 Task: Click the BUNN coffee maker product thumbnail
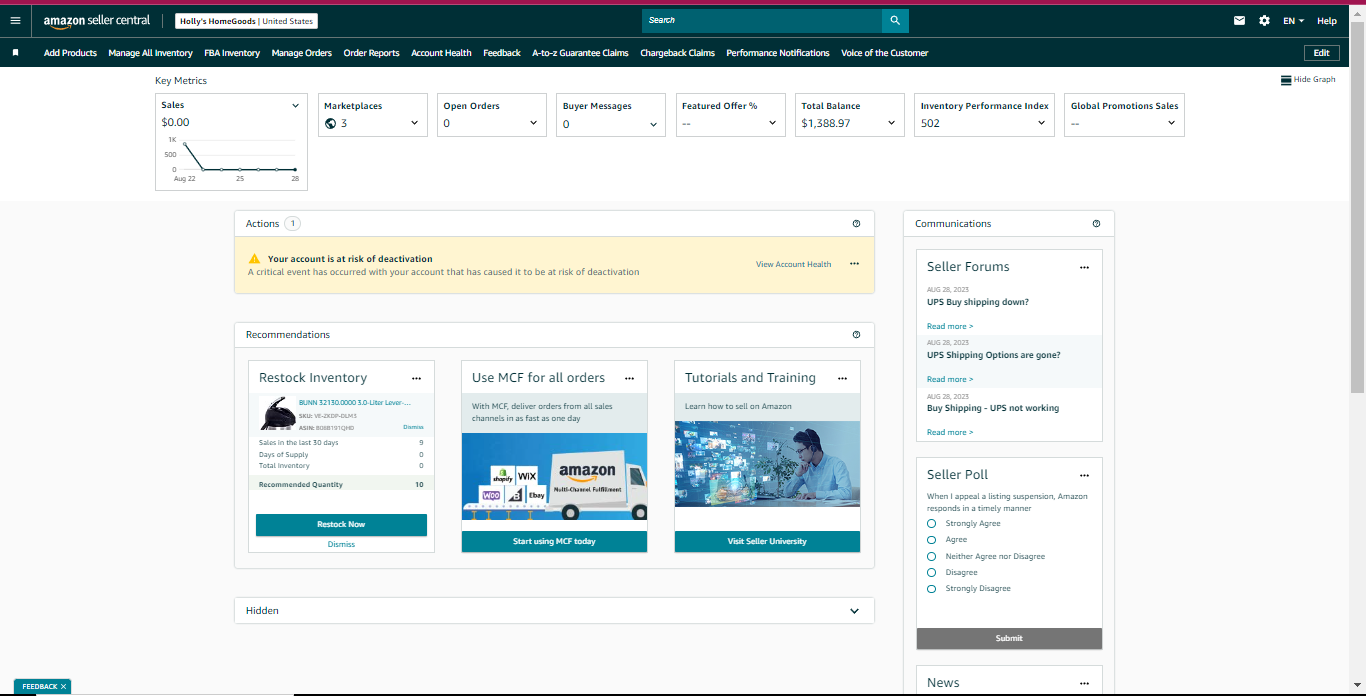point(276,414)
